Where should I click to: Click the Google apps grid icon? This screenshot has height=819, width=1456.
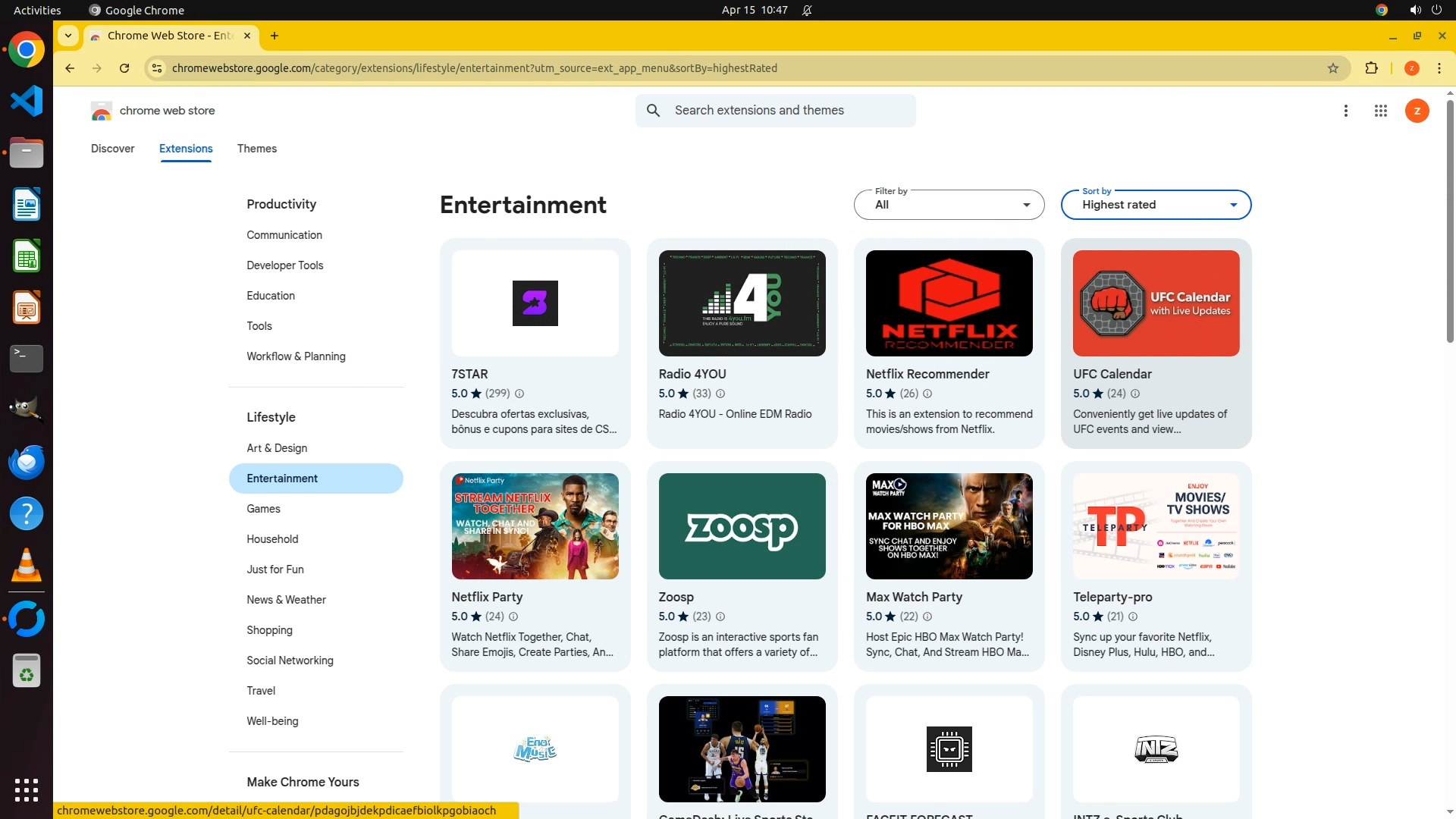click(1380, 111)
